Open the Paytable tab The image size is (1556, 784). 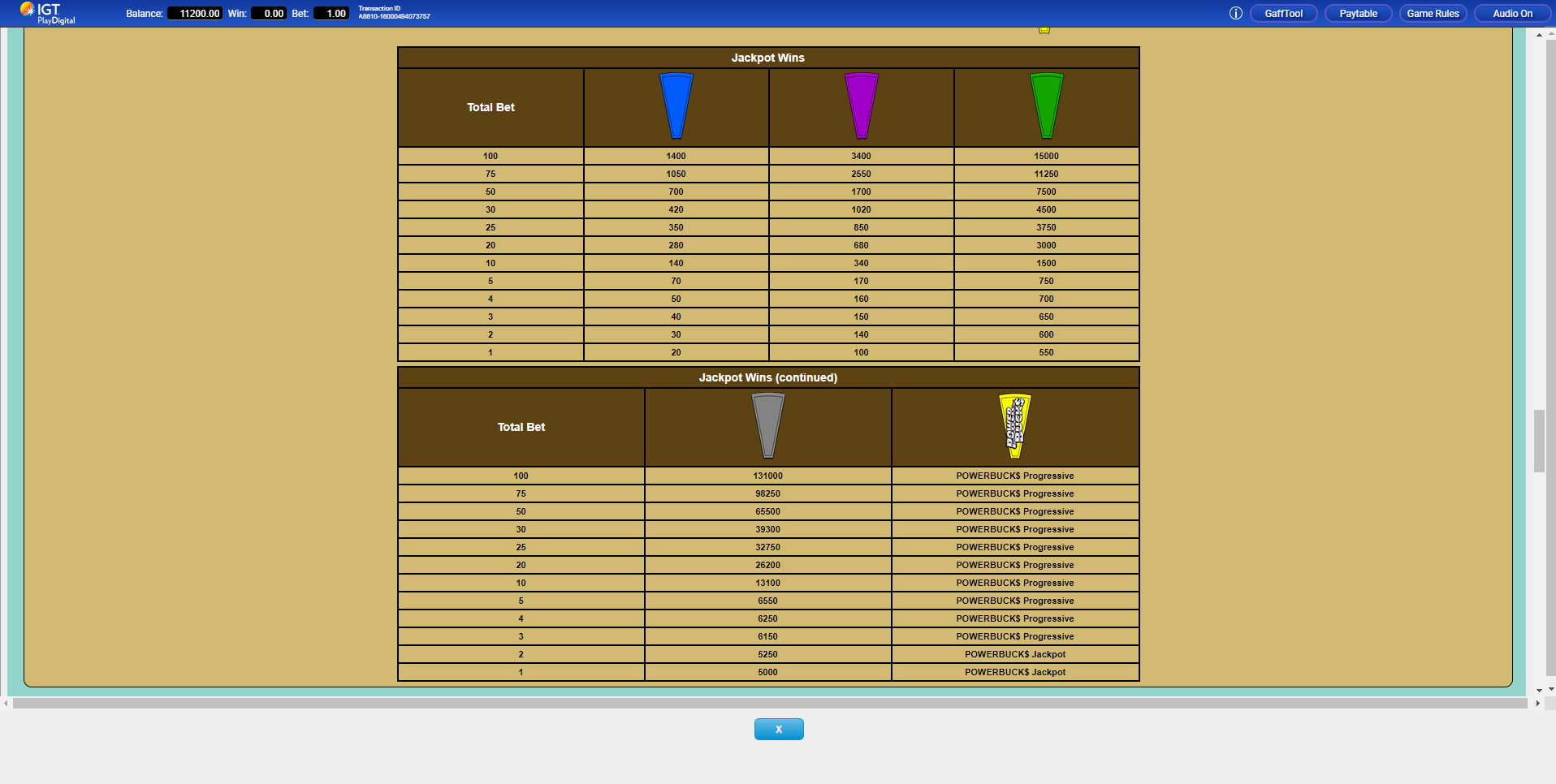(1358, 14)
